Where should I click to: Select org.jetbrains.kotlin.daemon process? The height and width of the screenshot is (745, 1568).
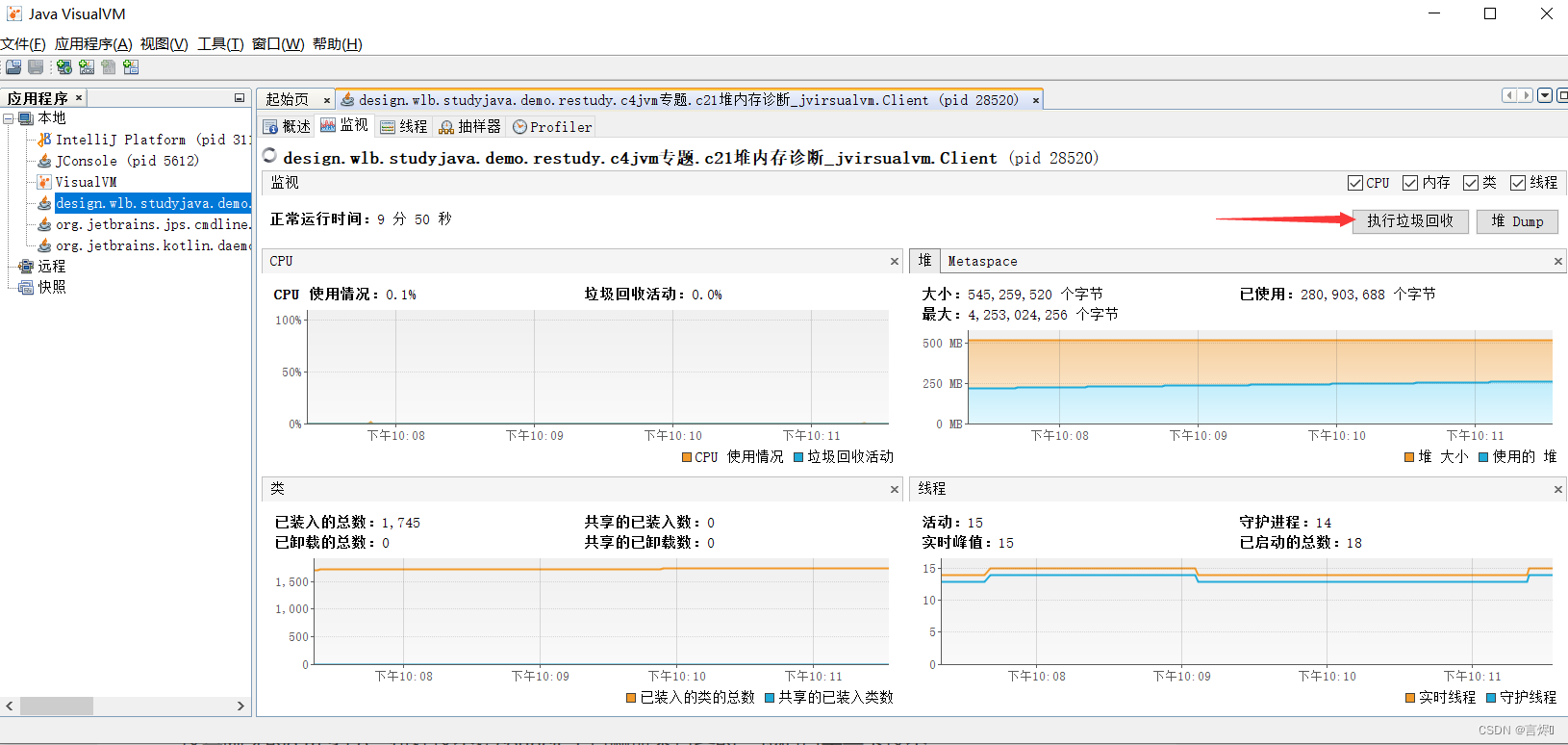[x=152, y=245]
